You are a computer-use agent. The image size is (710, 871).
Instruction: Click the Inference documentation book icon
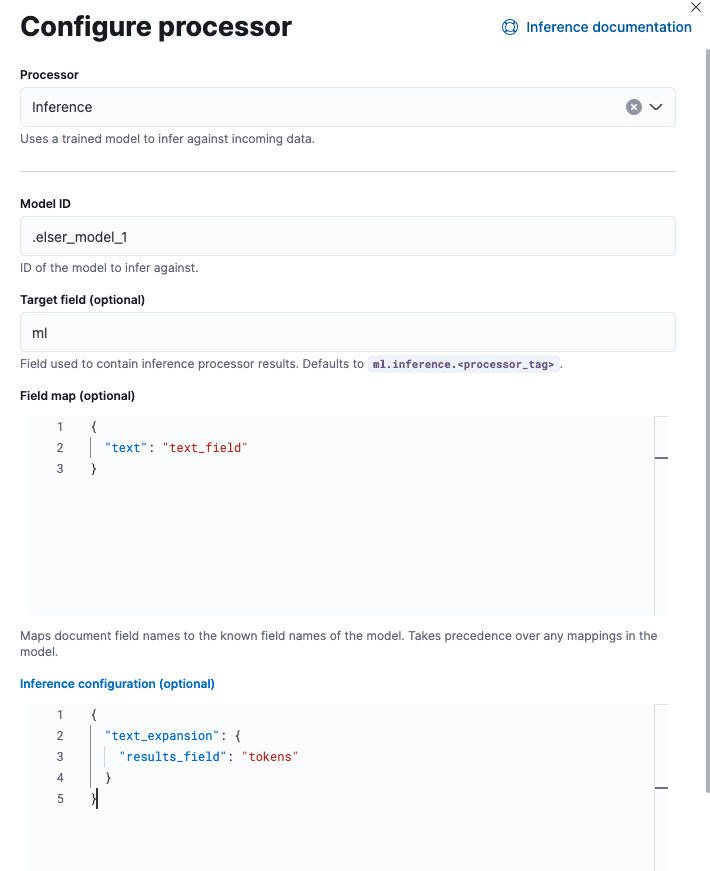(x=510, y=27)
